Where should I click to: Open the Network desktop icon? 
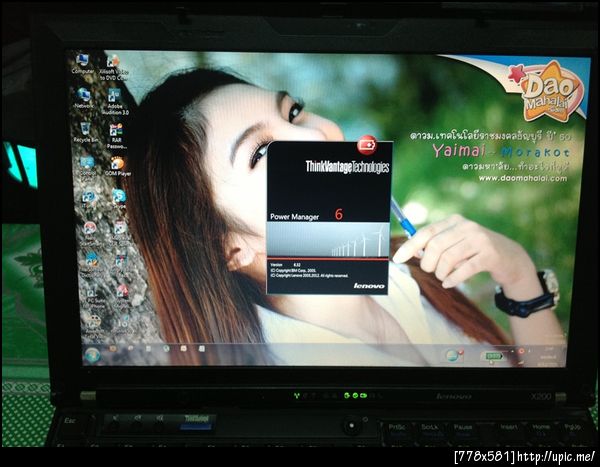(83, 98)
